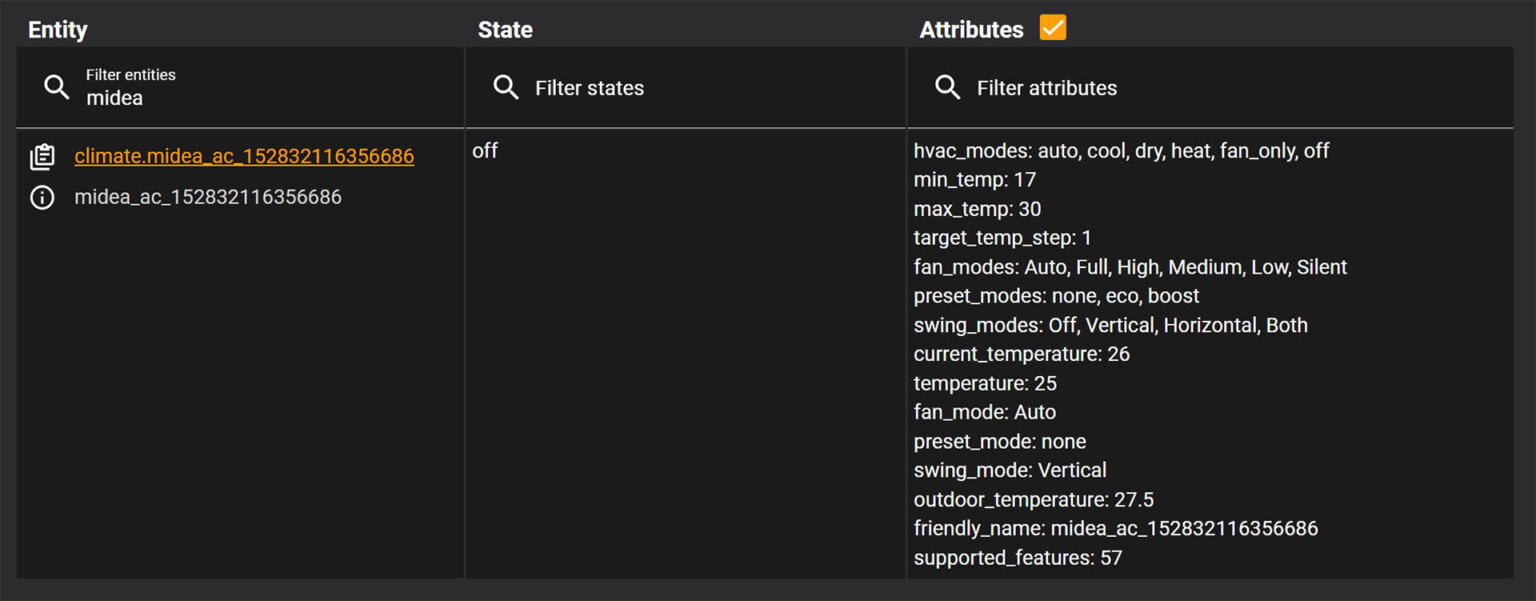Click the fan_modes attribute line

tap(1130, 267)
